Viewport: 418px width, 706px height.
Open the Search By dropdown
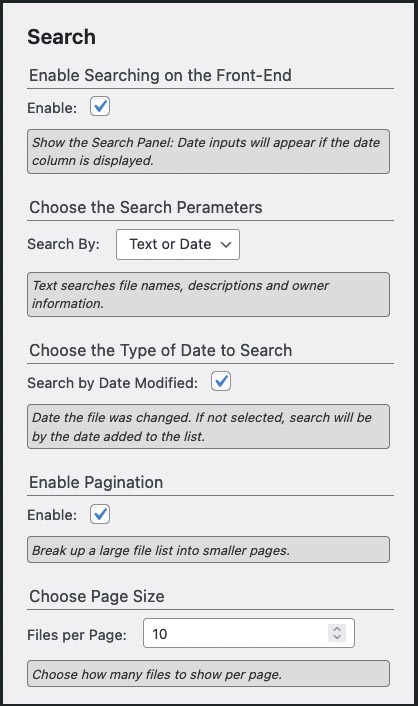coord(178,244)
